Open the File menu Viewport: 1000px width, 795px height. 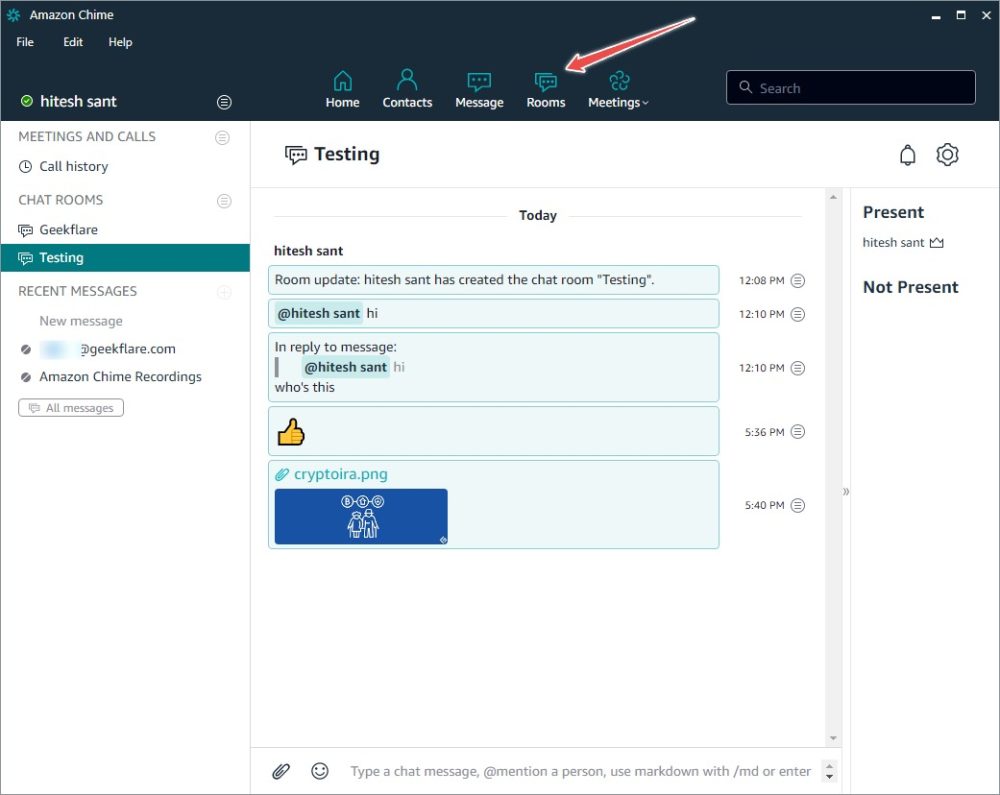(25, 42)
